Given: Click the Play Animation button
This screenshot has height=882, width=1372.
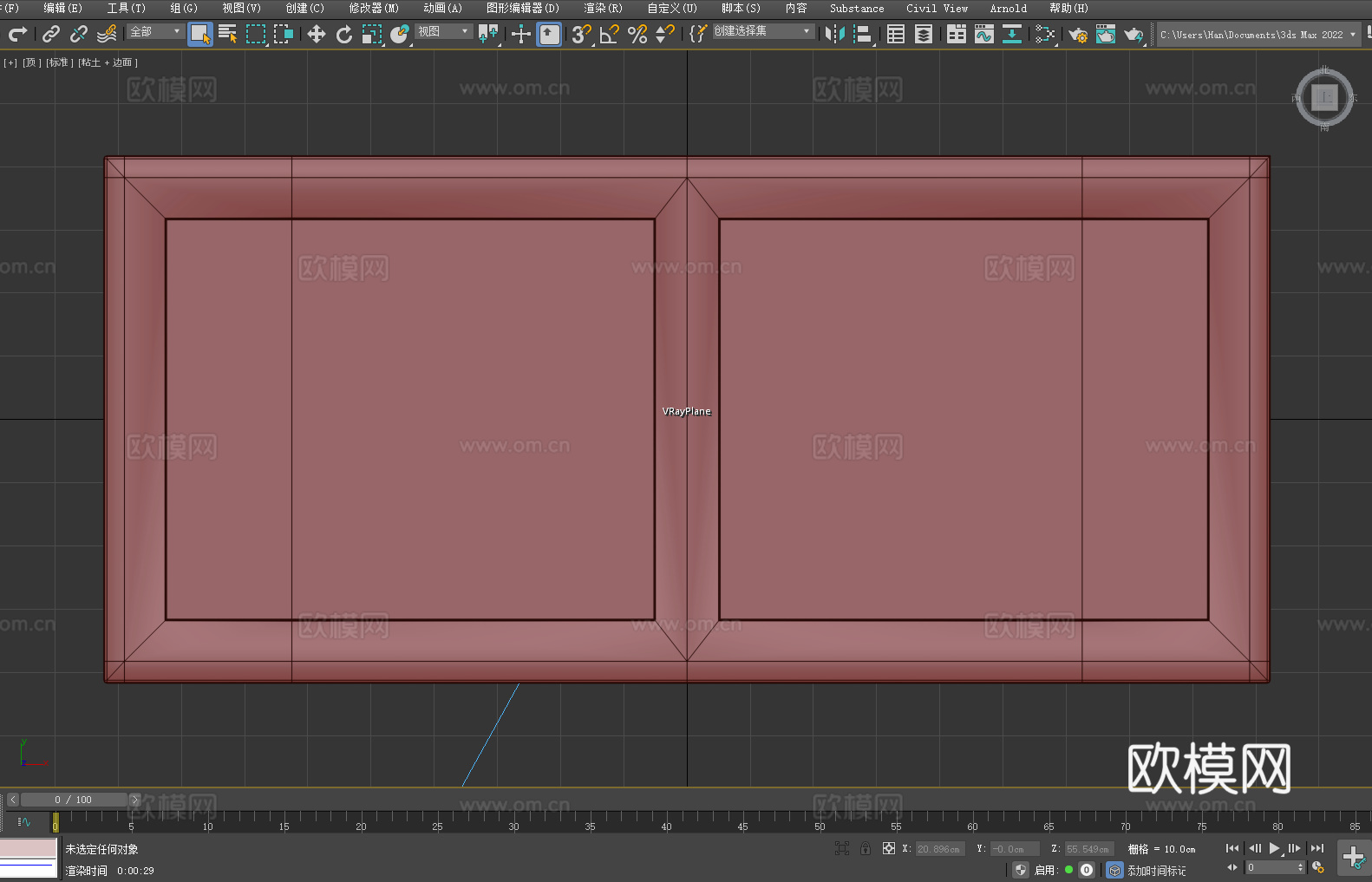Looking at the screenshot, I should tap(1274, 848).
